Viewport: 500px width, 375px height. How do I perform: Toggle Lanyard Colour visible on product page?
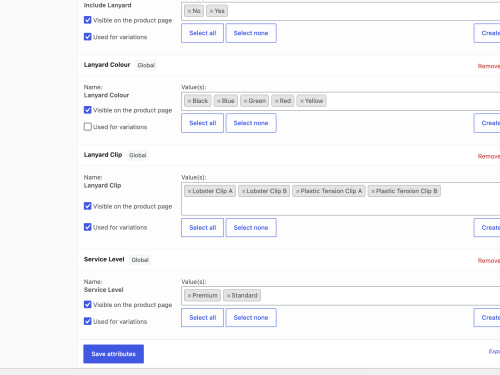coord(88,110)
